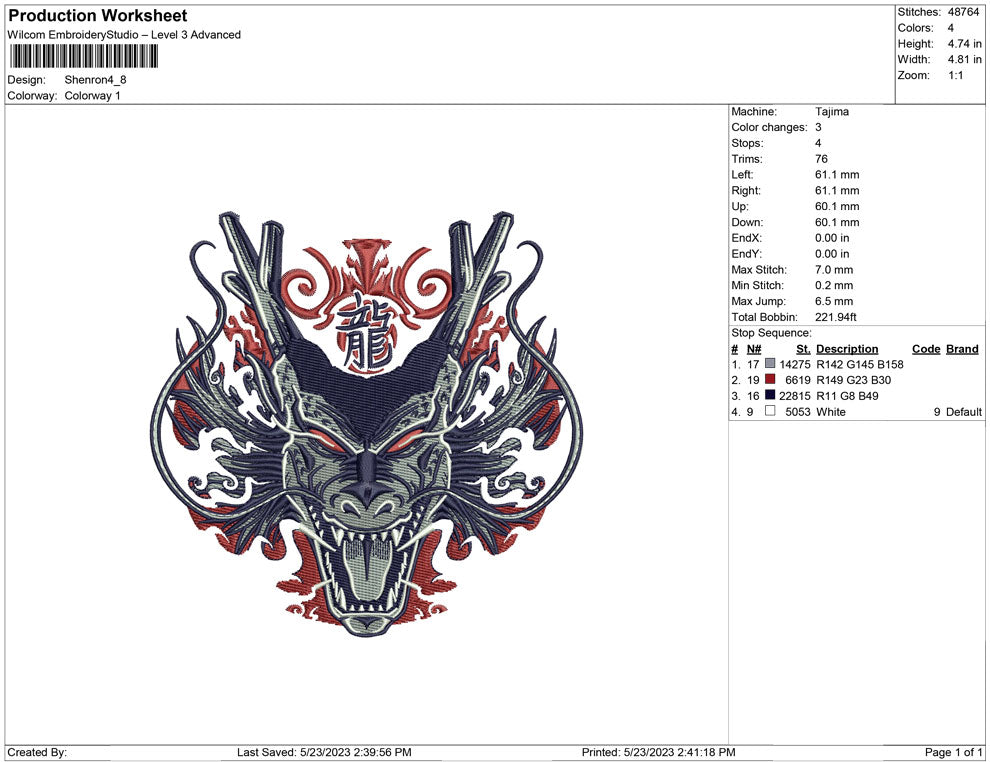990x762 pixels.
Task: Select the width value '4.81 in'
Action: coord(964,59)
